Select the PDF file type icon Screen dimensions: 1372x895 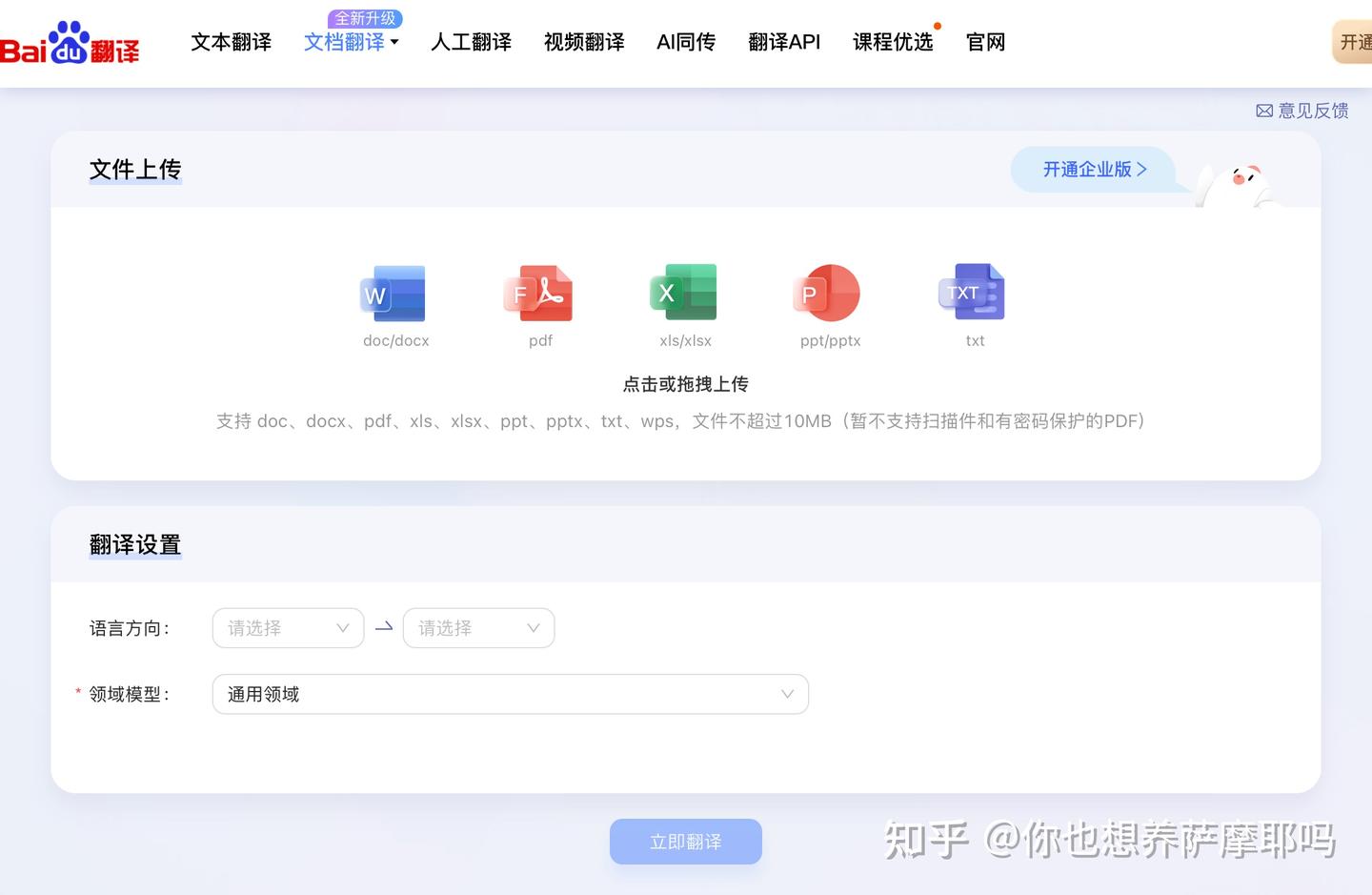point(540,294)
